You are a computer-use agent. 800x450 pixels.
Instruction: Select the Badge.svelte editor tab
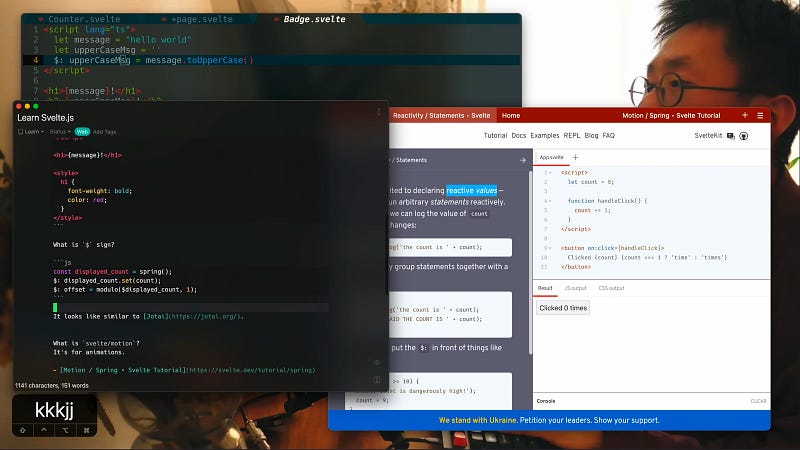pos(314,19)
